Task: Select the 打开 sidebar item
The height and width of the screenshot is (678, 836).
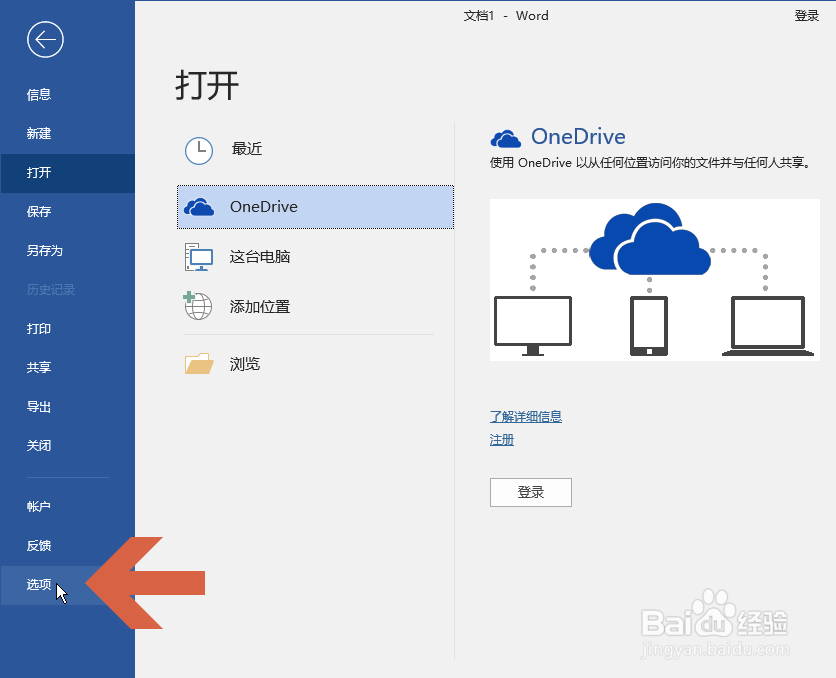Action: pyautogui.click(x=67, y=173)
